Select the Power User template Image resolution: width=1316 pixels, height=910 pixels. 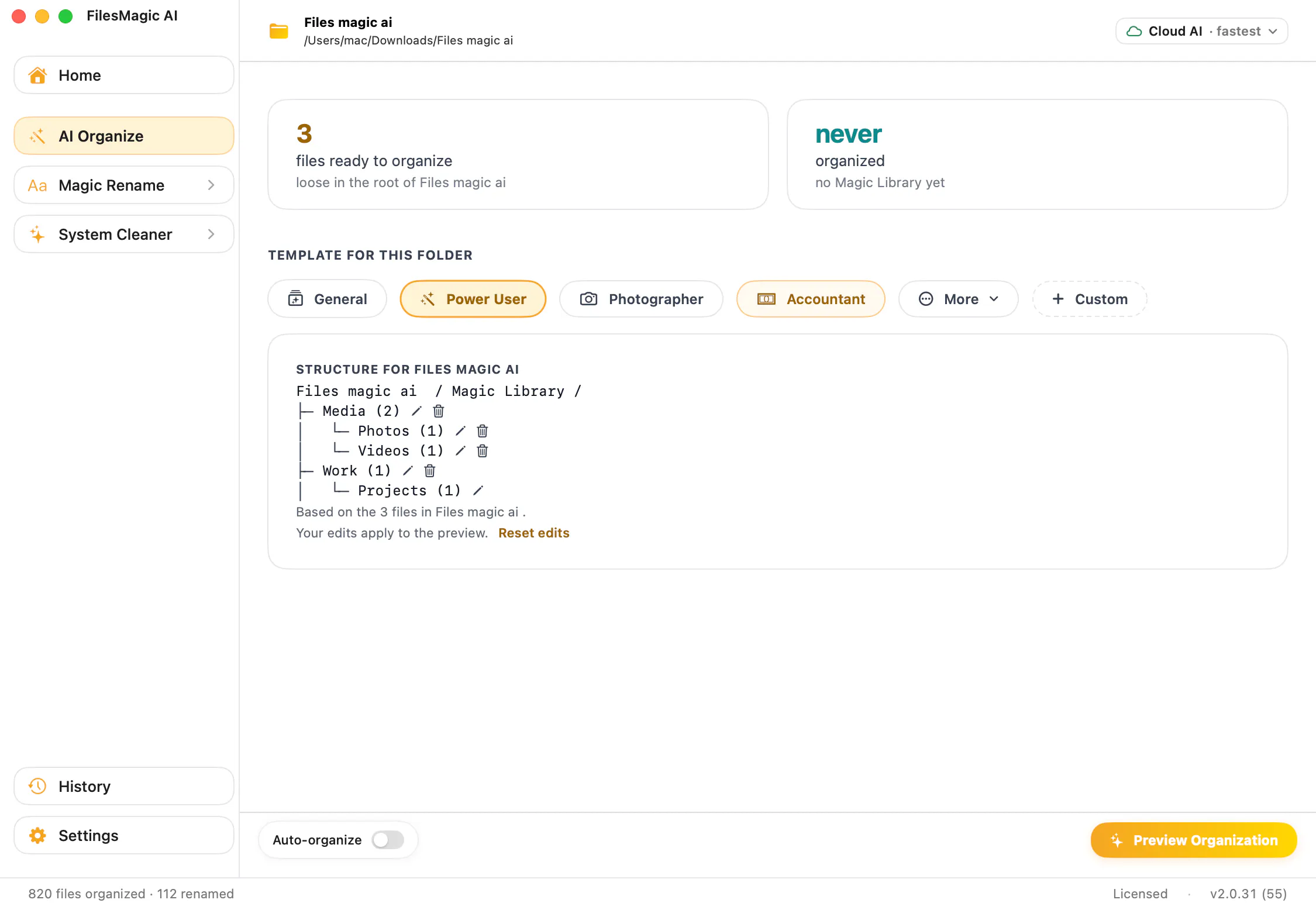[473, 299]
